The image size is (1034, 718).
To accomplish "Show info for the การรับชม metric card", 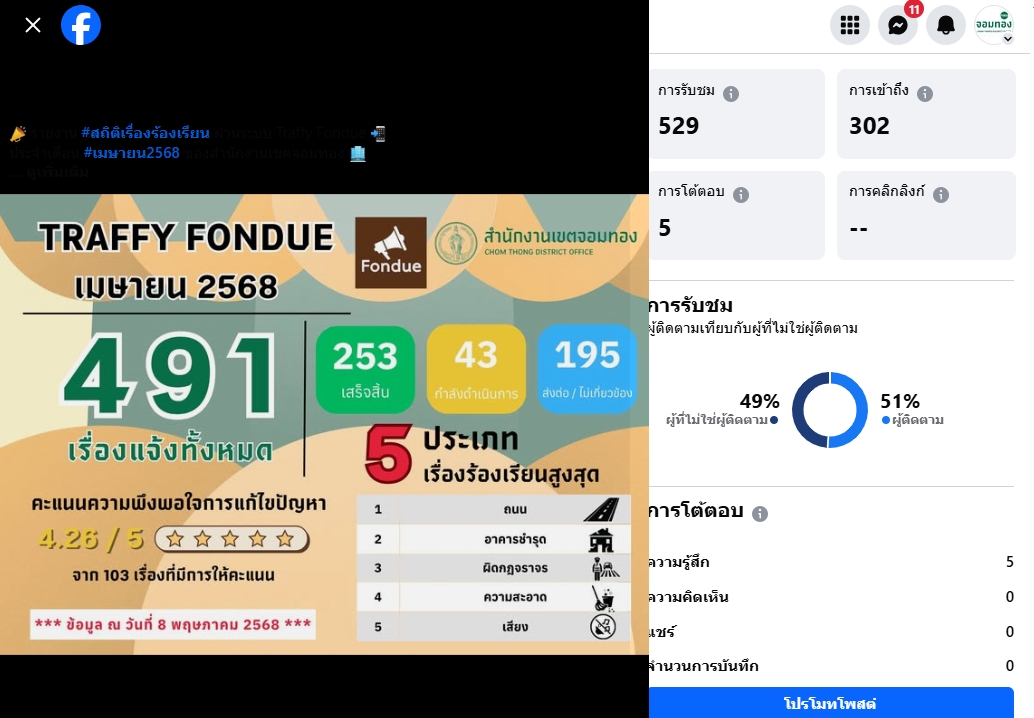I will pyautogui.click(x=731, y=94).
